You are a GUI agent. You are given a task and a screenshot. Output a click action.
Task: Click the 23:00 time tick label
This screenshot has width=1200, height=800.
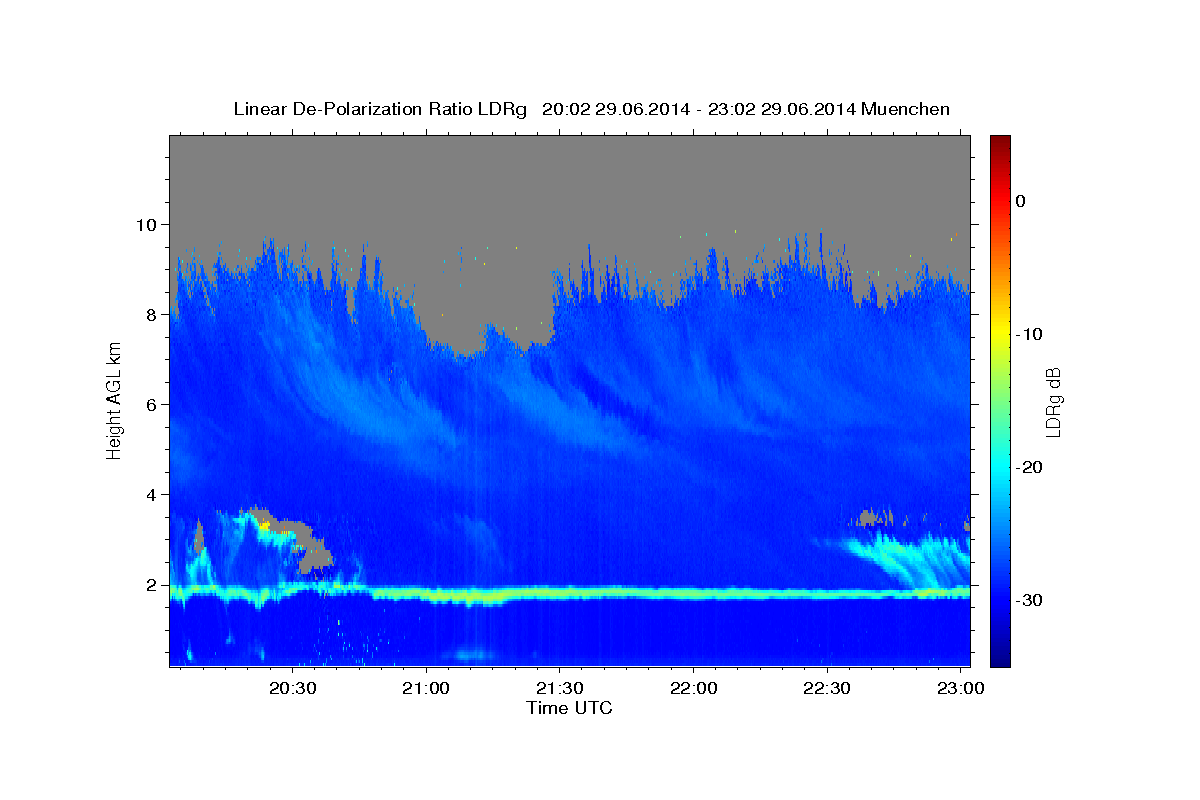tap(961, 689)
